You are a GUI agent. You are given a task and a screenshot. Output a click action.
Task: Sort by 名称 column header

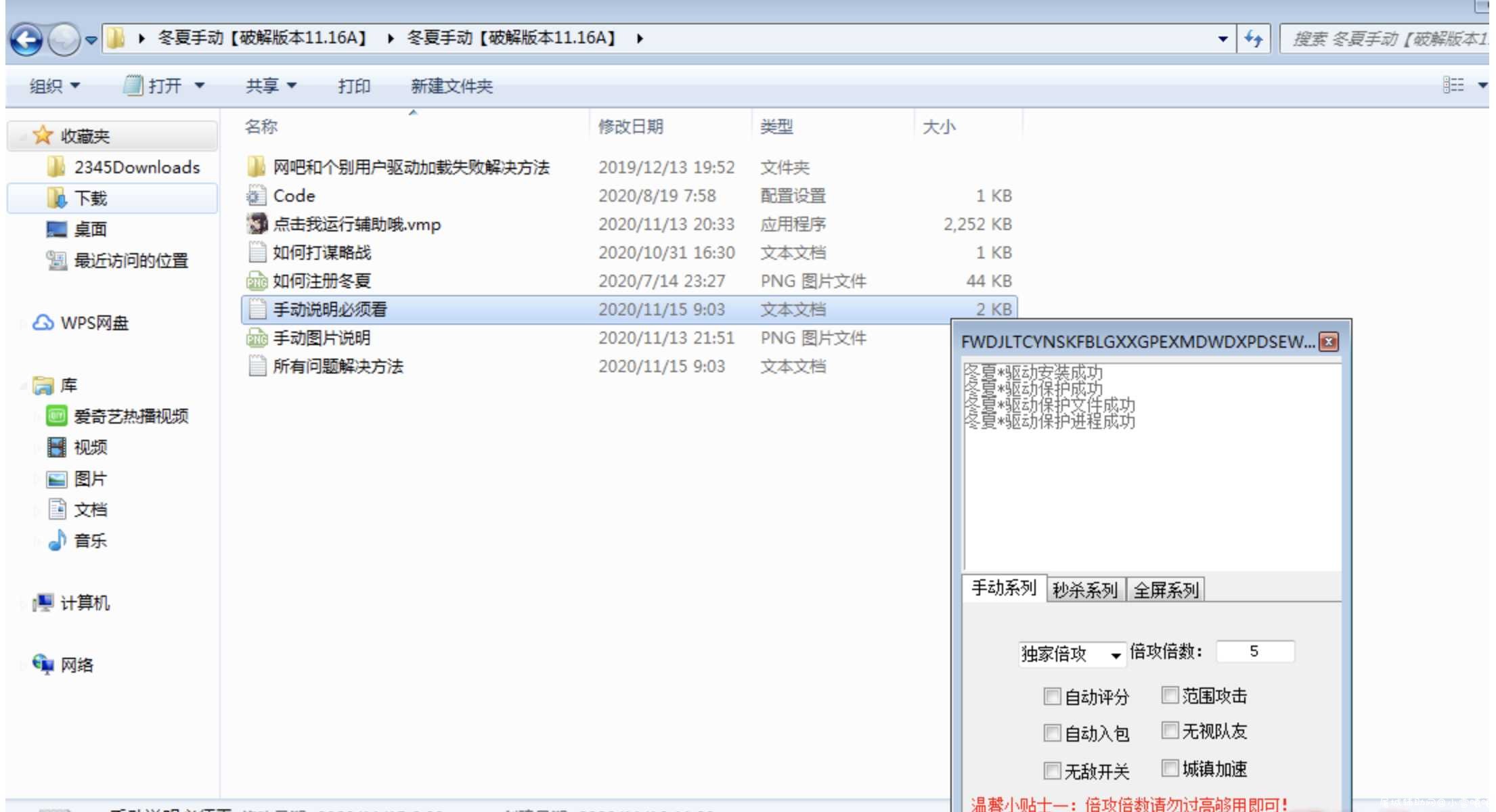(x=261, y=127)
